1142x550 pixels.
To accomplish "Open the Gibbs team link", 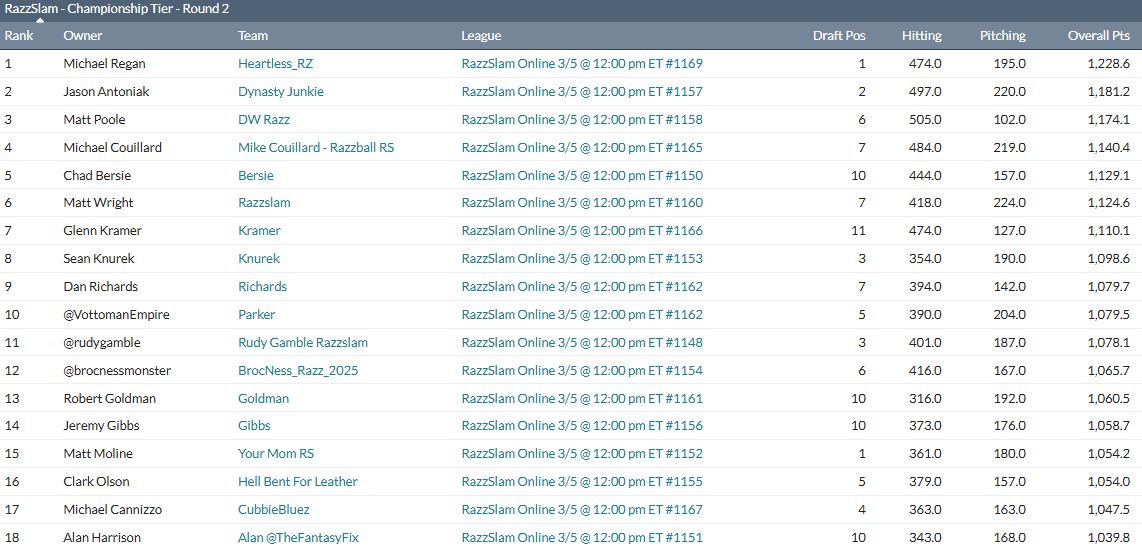I will tap(254, 425).
